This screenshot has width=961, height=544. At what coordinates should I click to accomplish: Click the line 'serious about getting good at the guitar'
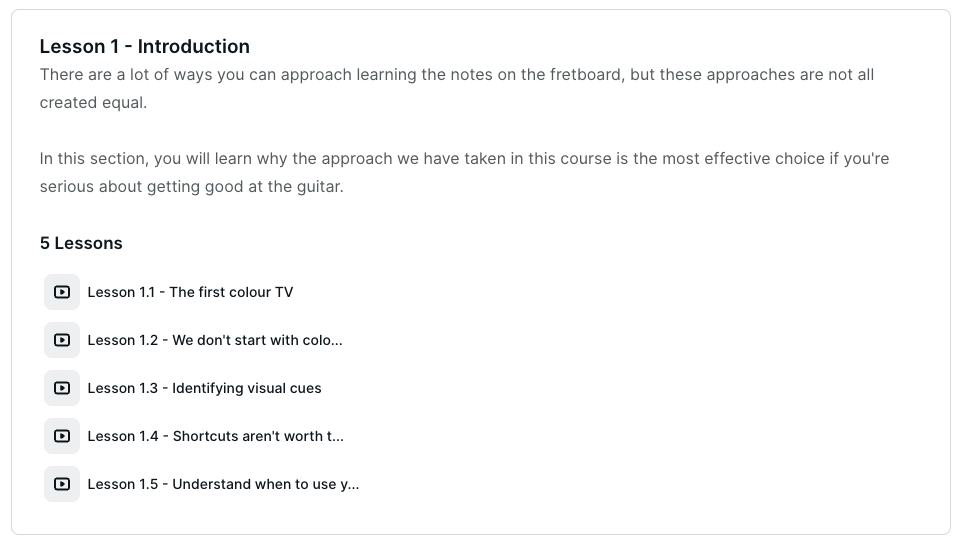coord(191,187)
